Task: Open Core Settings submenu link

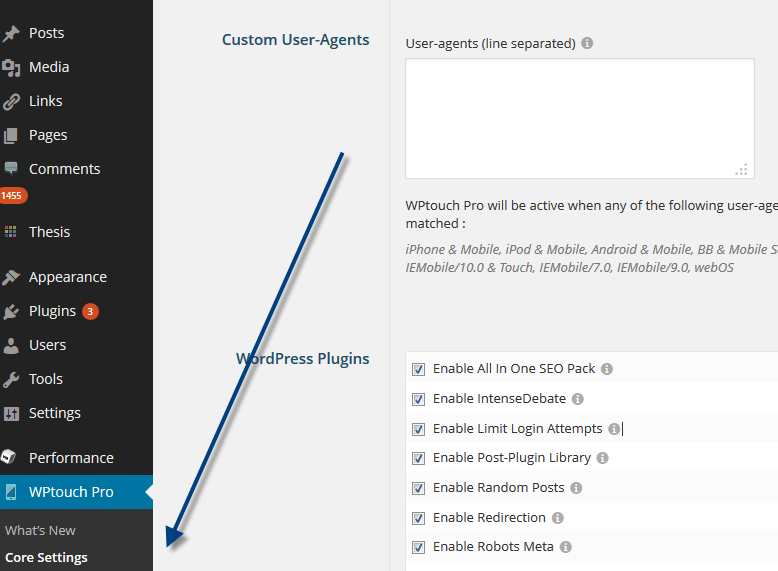Action: point(46,558)
